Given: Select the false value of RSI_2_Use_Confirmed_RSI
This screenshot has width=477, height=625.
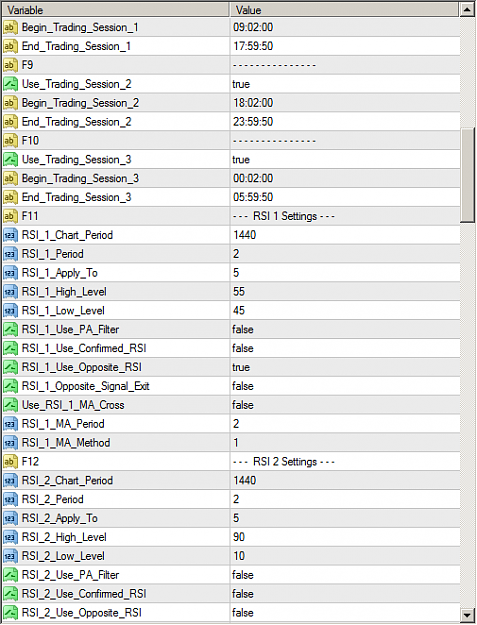Looking at the screenshot, I should (x=243, y=594).
